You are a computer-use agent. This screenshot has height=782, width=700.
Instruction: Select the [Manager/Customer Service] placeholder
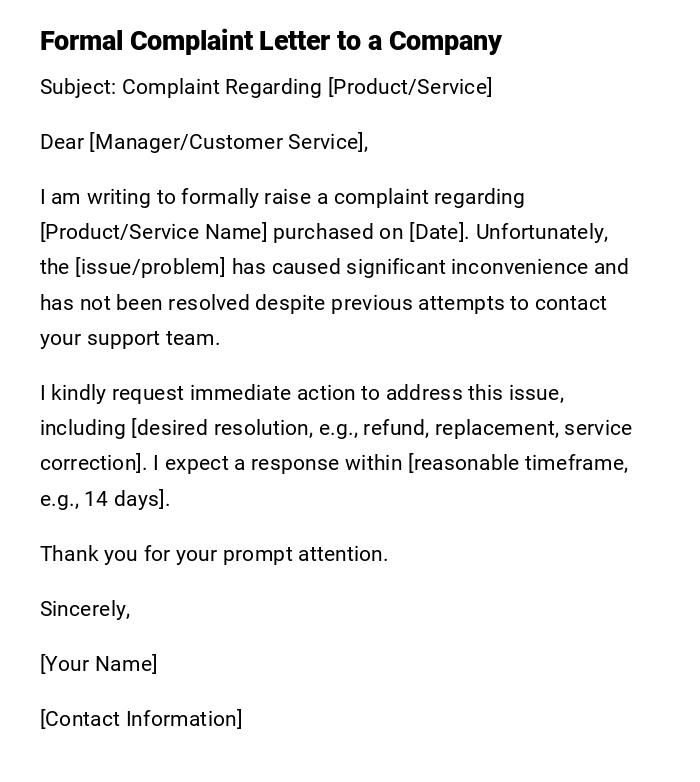coord(227,142)
